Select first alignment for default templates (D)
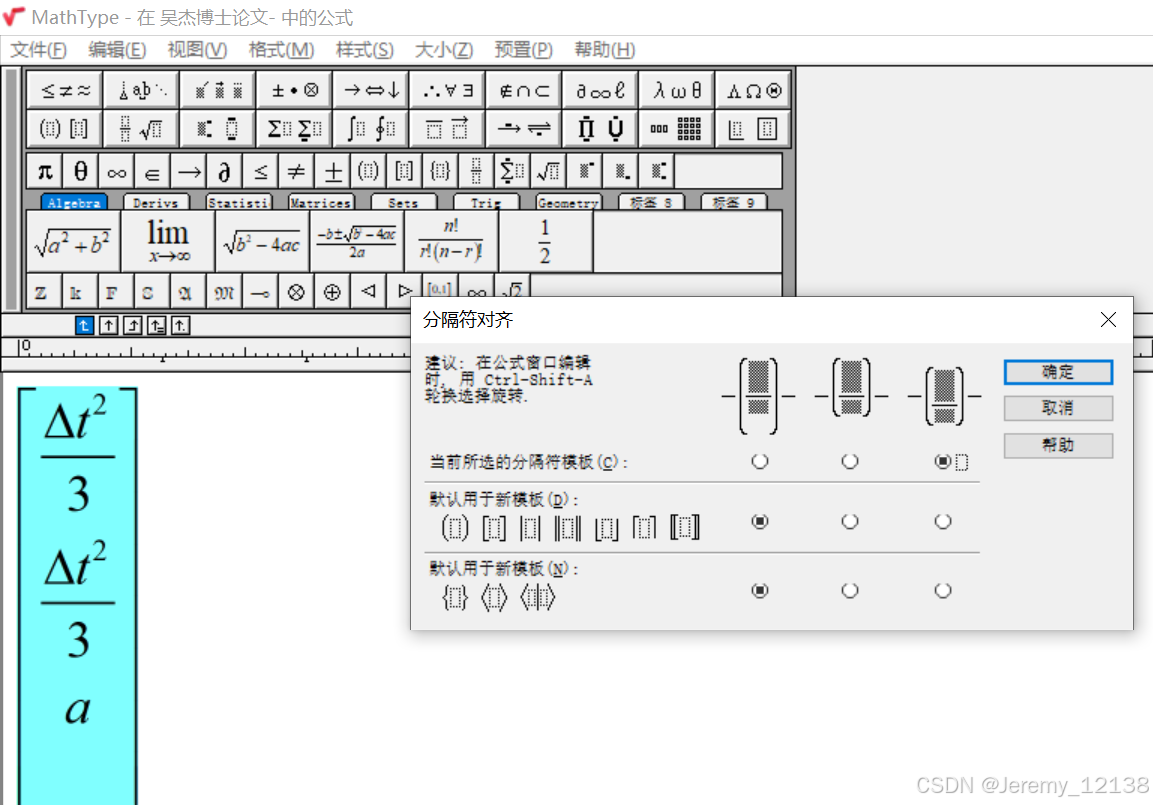1153x805 pixels. click(760, 521)
